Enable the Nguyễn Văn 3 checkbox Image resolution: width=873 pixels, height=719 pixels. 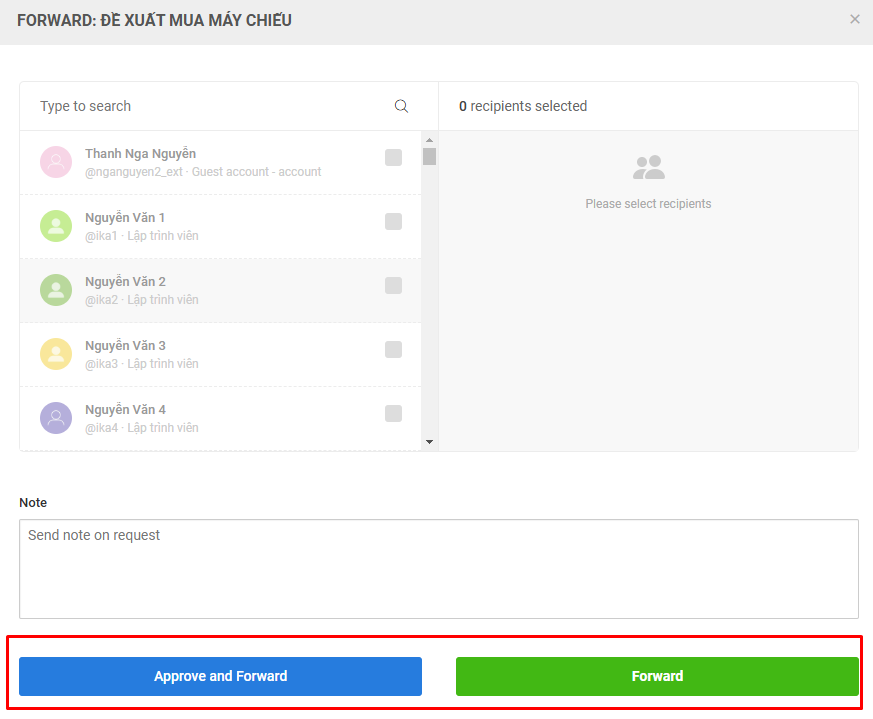tap(394, 349)
